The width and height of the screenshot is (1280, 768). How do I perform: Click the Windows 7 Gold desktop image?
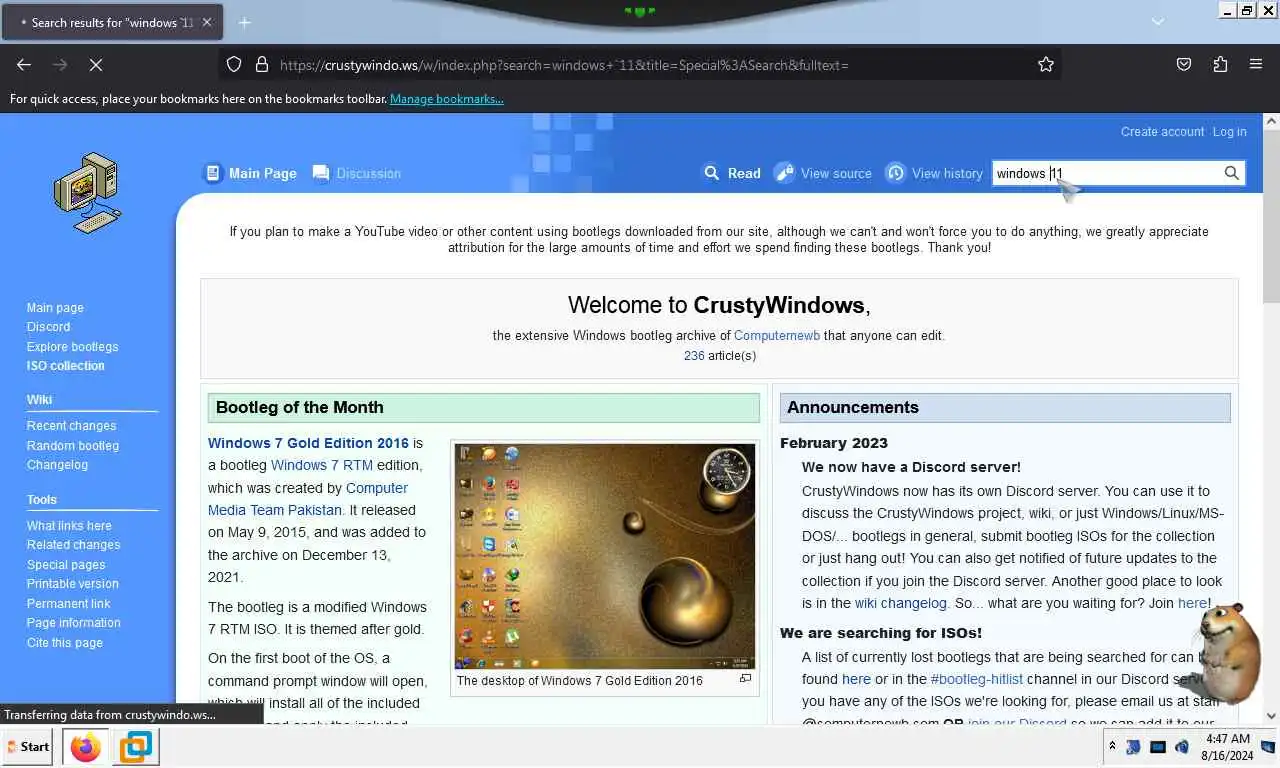pyautogui.click(x=605, y=556)
